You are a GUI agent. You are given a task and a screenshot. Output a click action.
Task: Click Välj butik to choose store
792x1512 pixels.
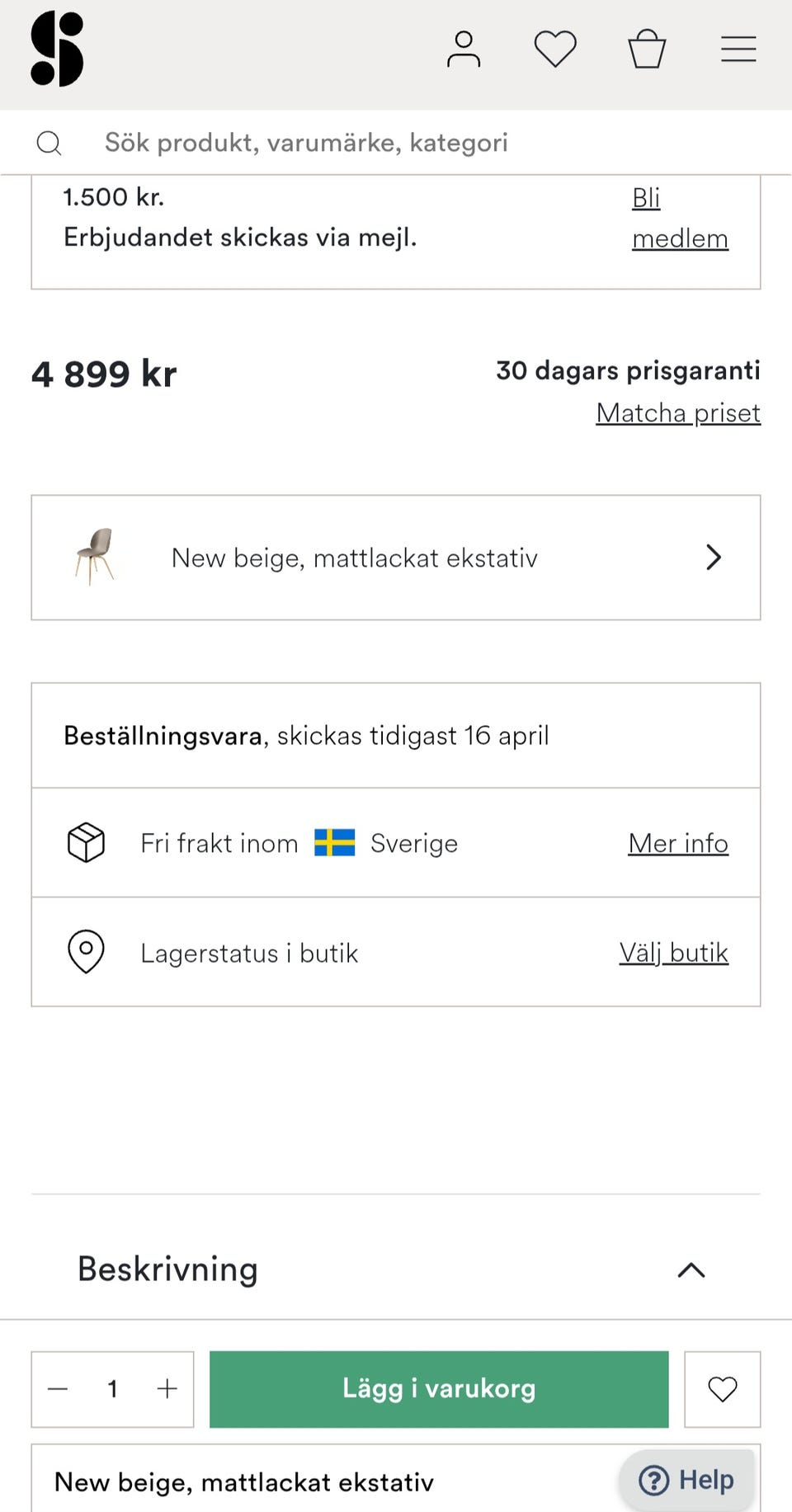[x=673, y=954]
